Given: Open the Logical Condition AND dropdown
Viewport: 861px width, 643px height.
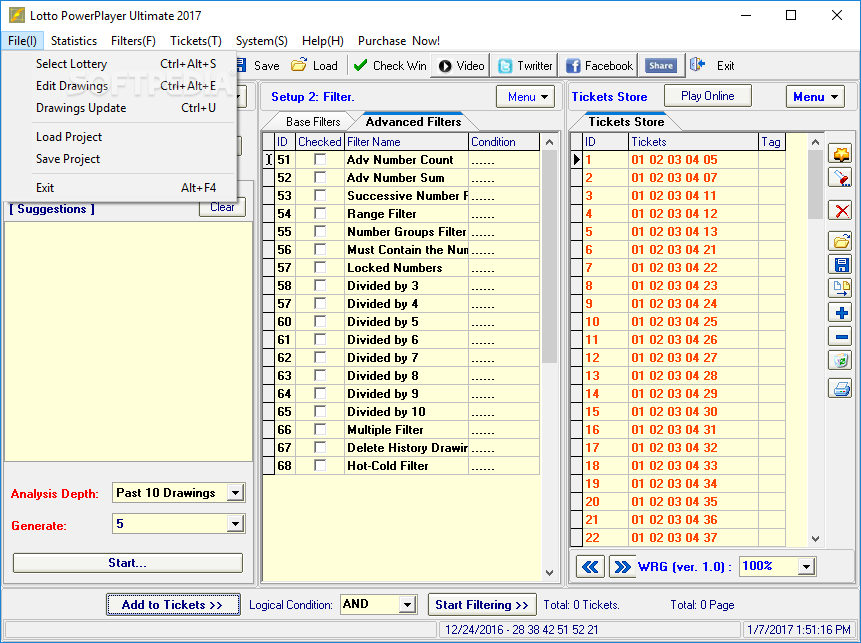Looking at the screenshot, I should coord(407,605).
